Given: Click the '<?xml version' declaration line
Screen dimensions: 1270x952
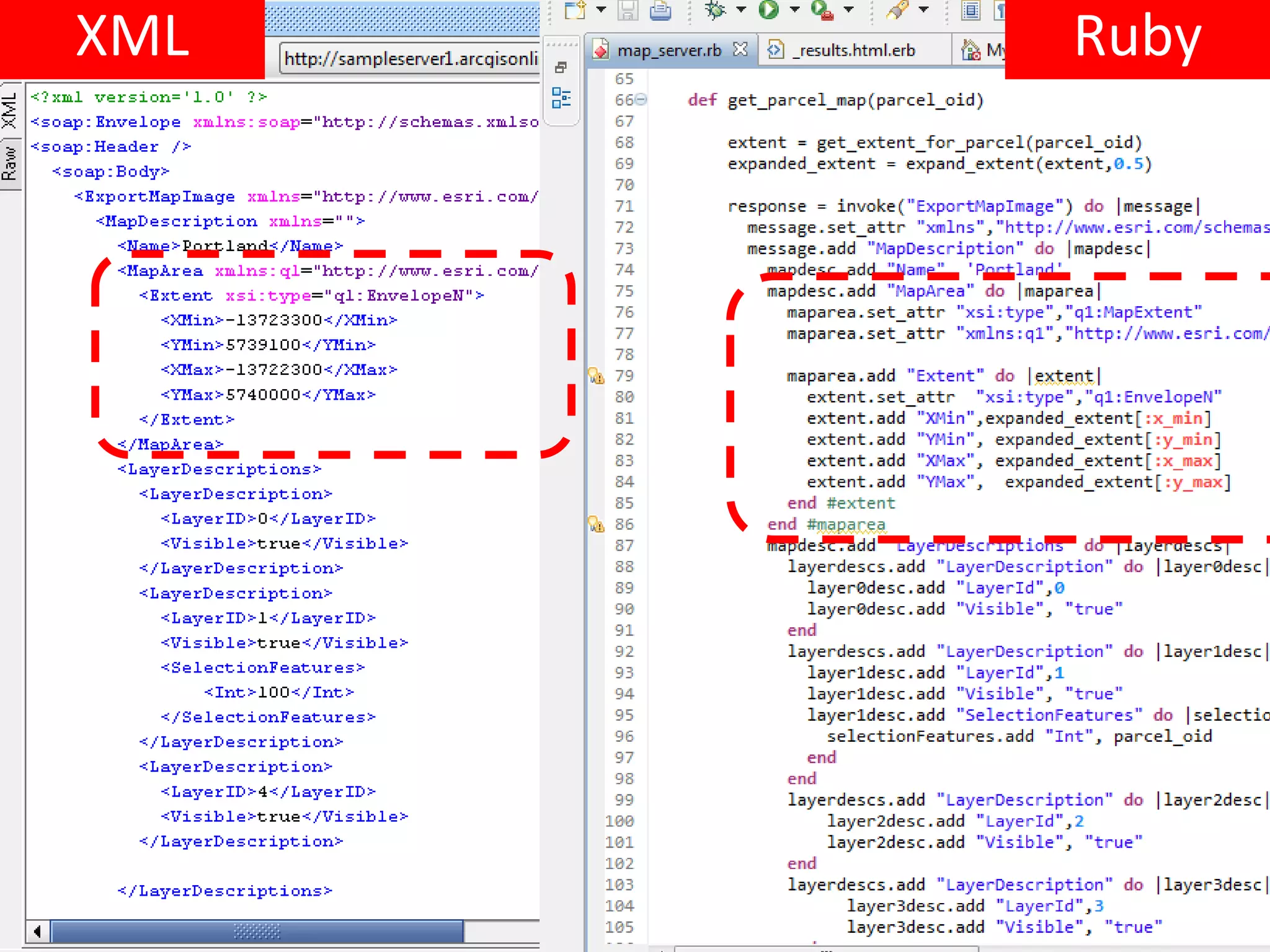Looking at the screenshot, I should (149, 97).
